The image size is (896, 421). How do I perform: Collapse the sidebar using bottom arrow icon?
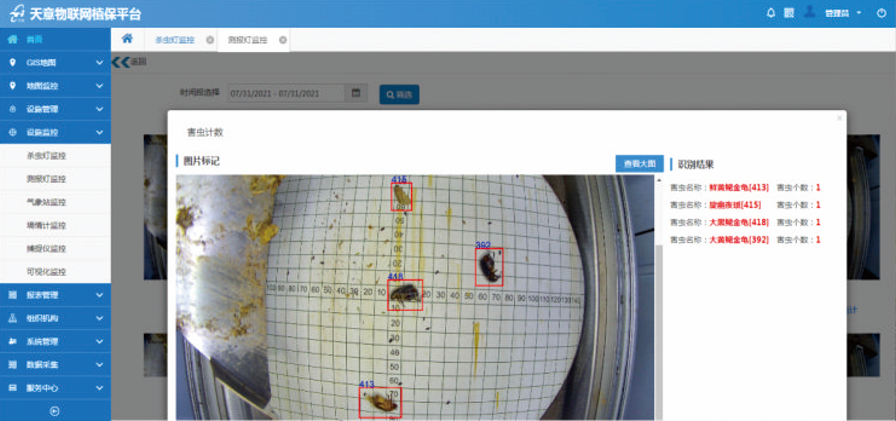tap(55, 410)
